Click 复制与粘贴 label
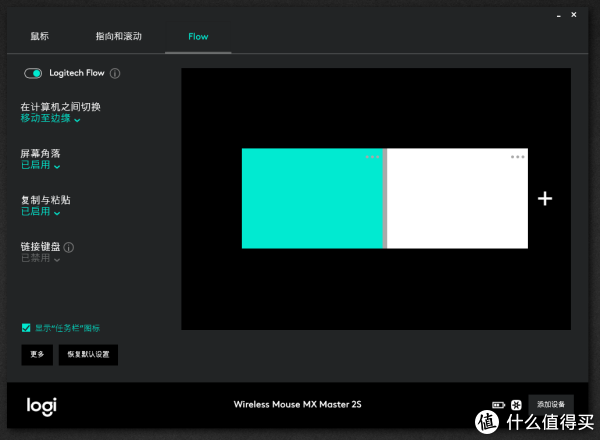 click(46, 200)
